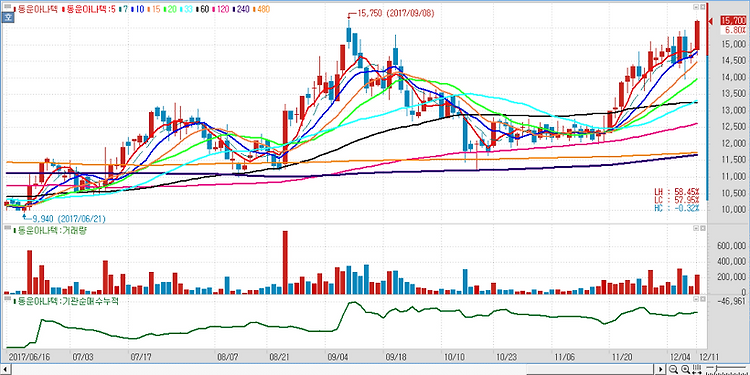The height and width of the screenshot is (375, 750).
Task: Click the zoom in magnifier icon
Action: (x=685, y=369)
